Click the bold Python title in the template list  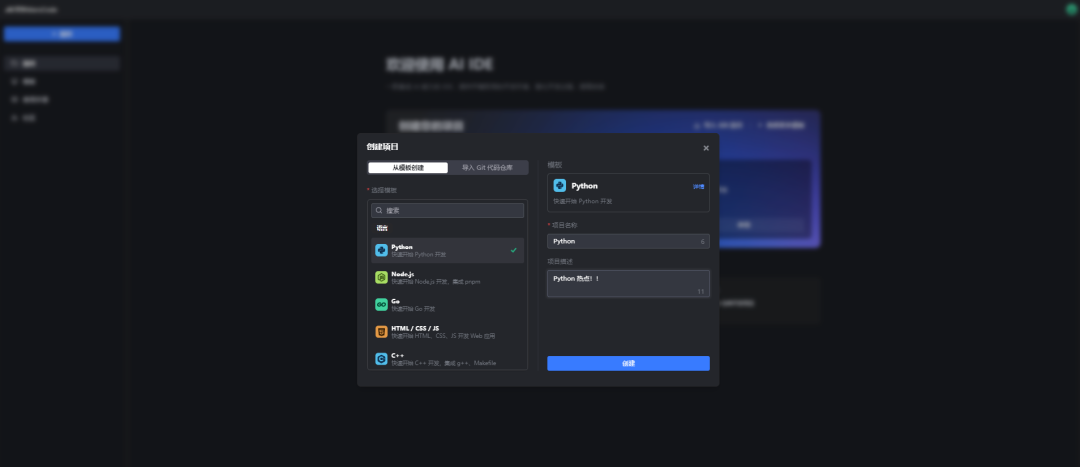(402, 247)
